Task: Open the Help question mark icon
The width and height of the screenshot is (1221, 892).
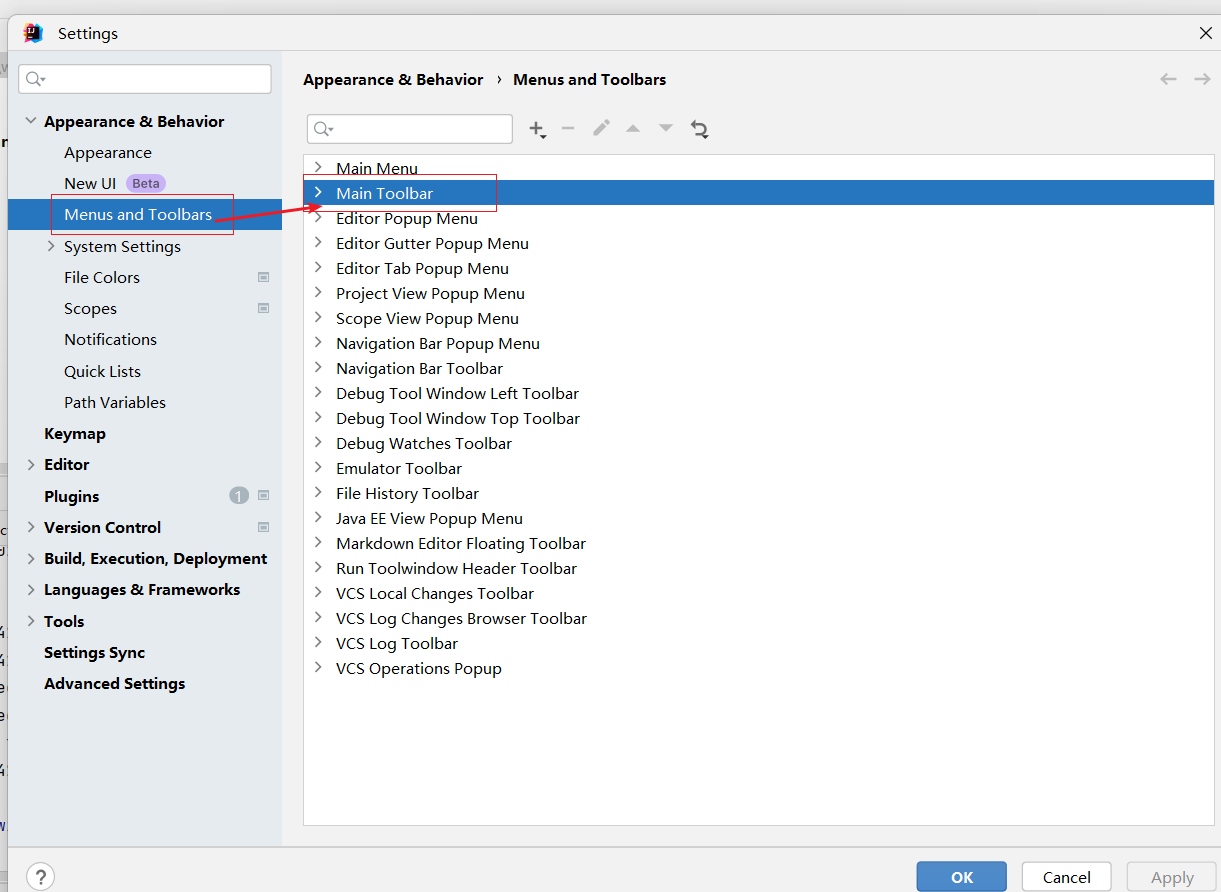Action: pyautogui.click(x=40, y=876)
